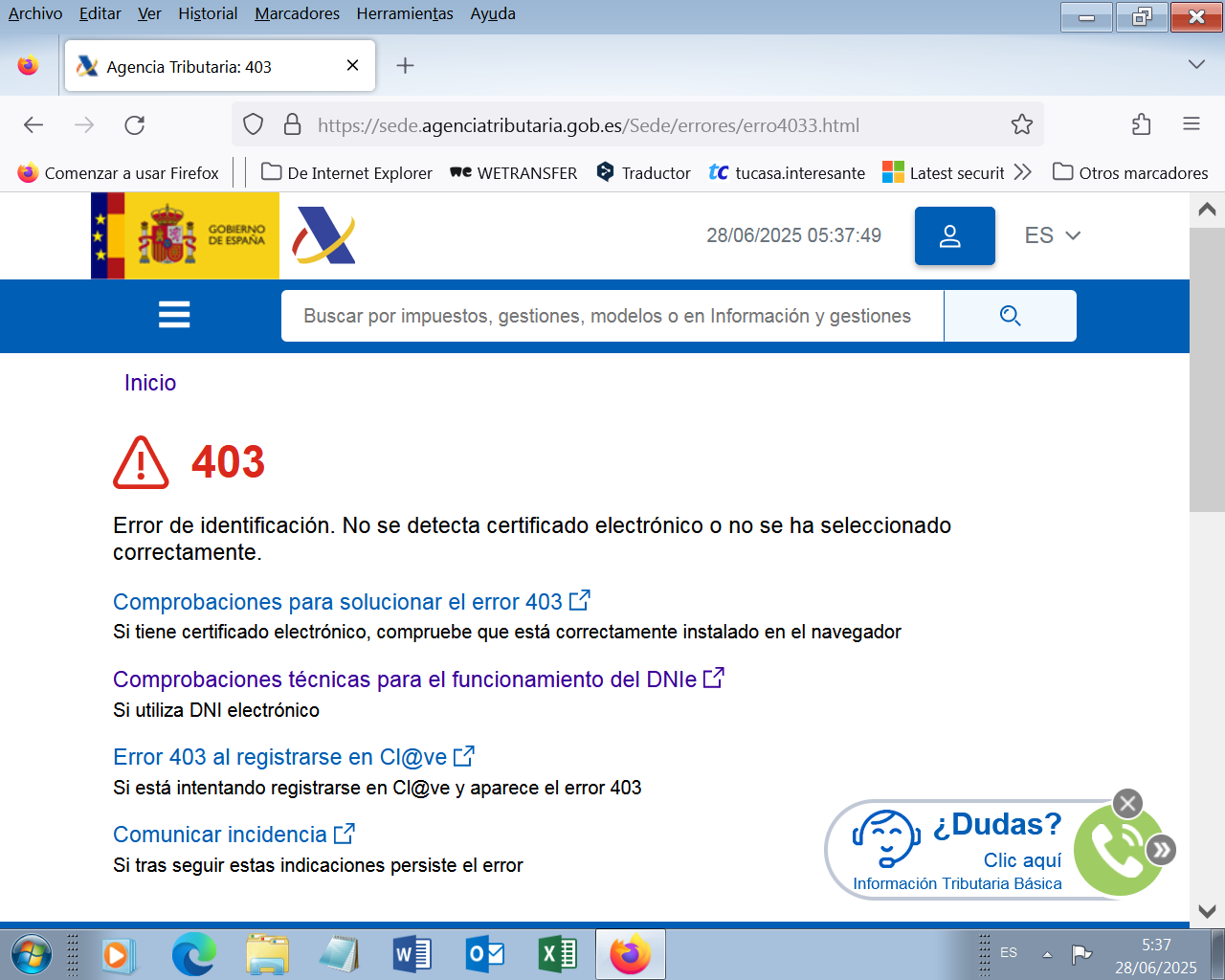Image resolution: width=1225 pixels, height=980 pixels.
Task: Open the Firefox extensions panel
Action: [1141, 124]
